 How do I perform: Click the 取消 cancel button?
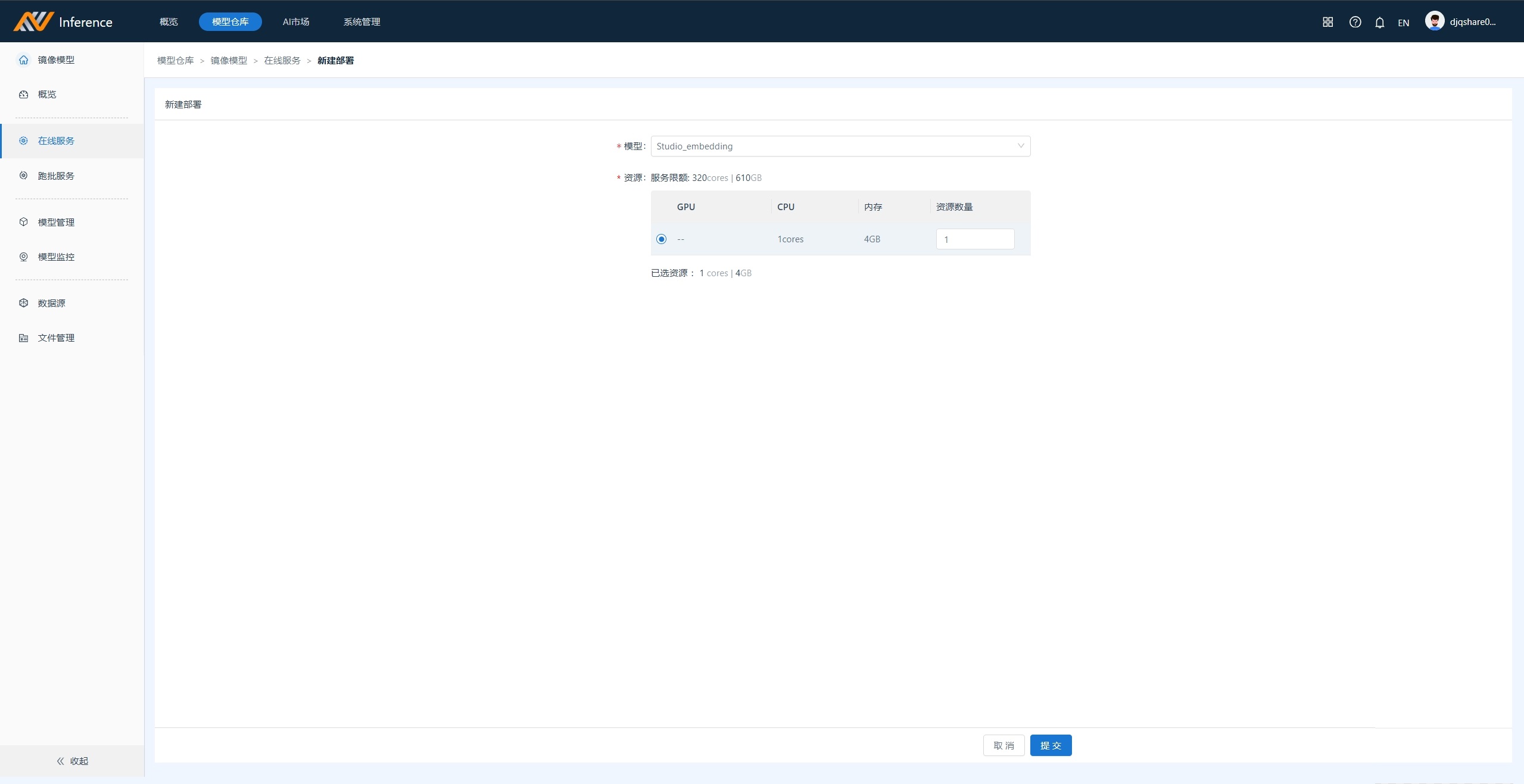(x=1003, y=745)
